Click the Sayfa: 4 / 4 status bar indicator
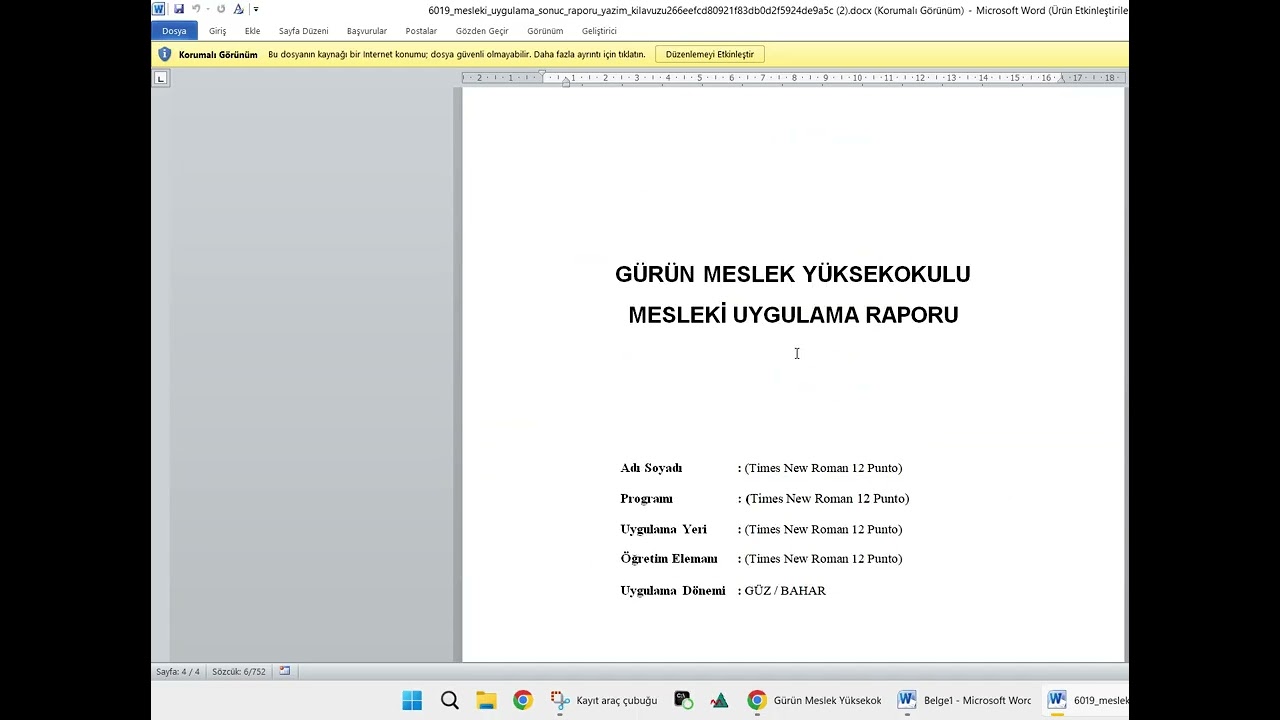Viewport: 1280px width, 720px height. click(178, 672)
